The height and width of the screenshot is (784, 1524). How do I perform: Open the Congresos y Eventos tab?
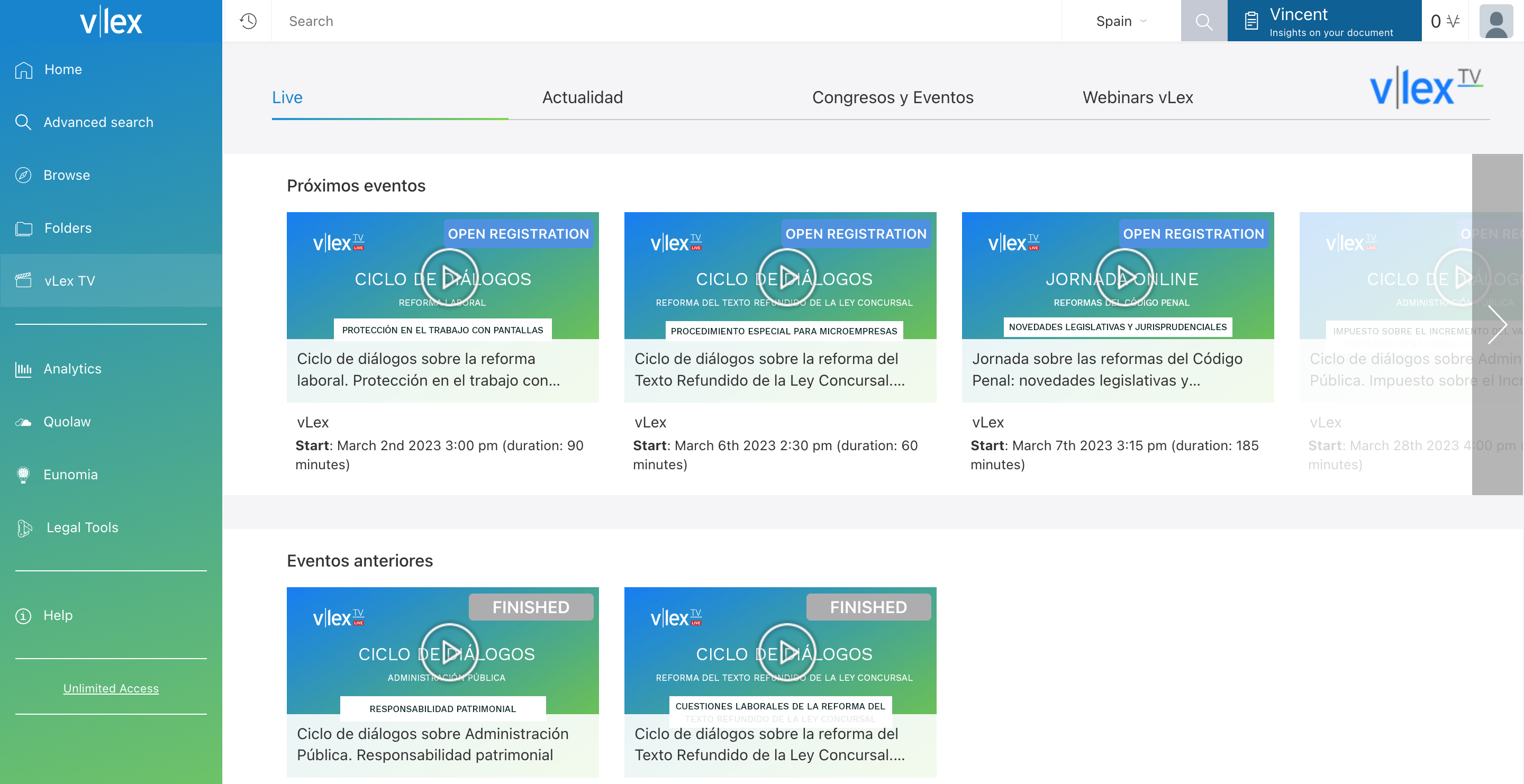892,97
